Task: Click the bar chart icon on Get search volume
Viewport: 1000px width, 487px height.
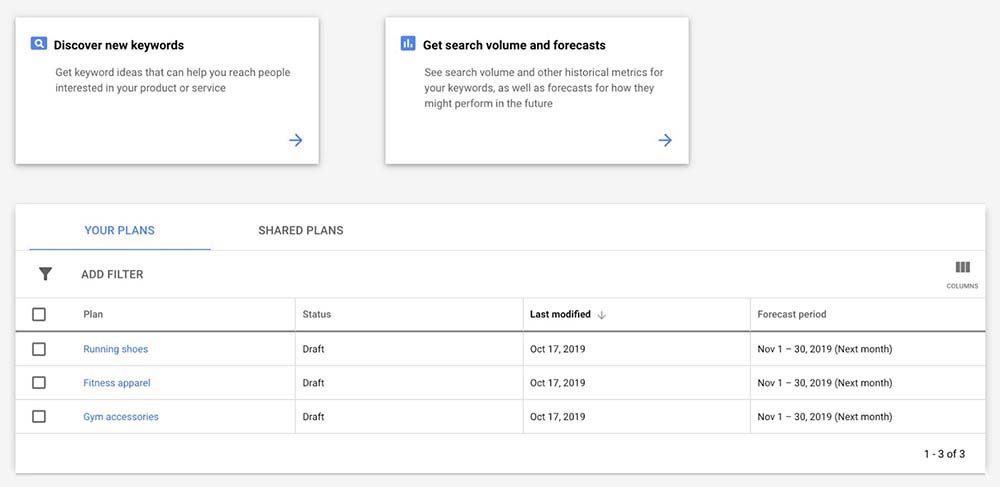Action: tap(408, 44)
